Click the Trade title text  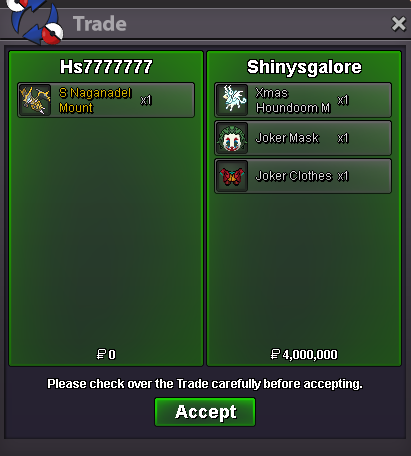100,24
